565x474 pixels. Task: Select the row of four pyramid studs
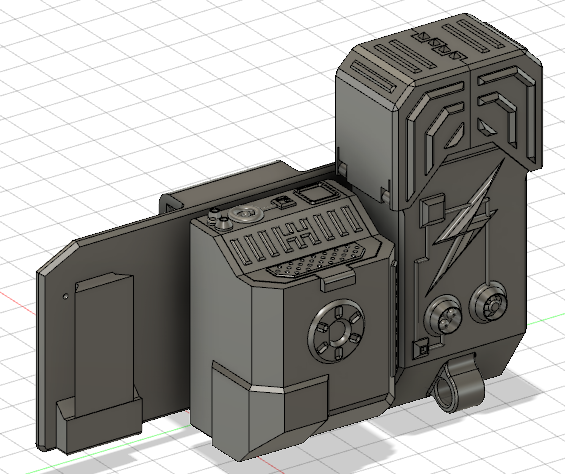(x=440, y=46)
